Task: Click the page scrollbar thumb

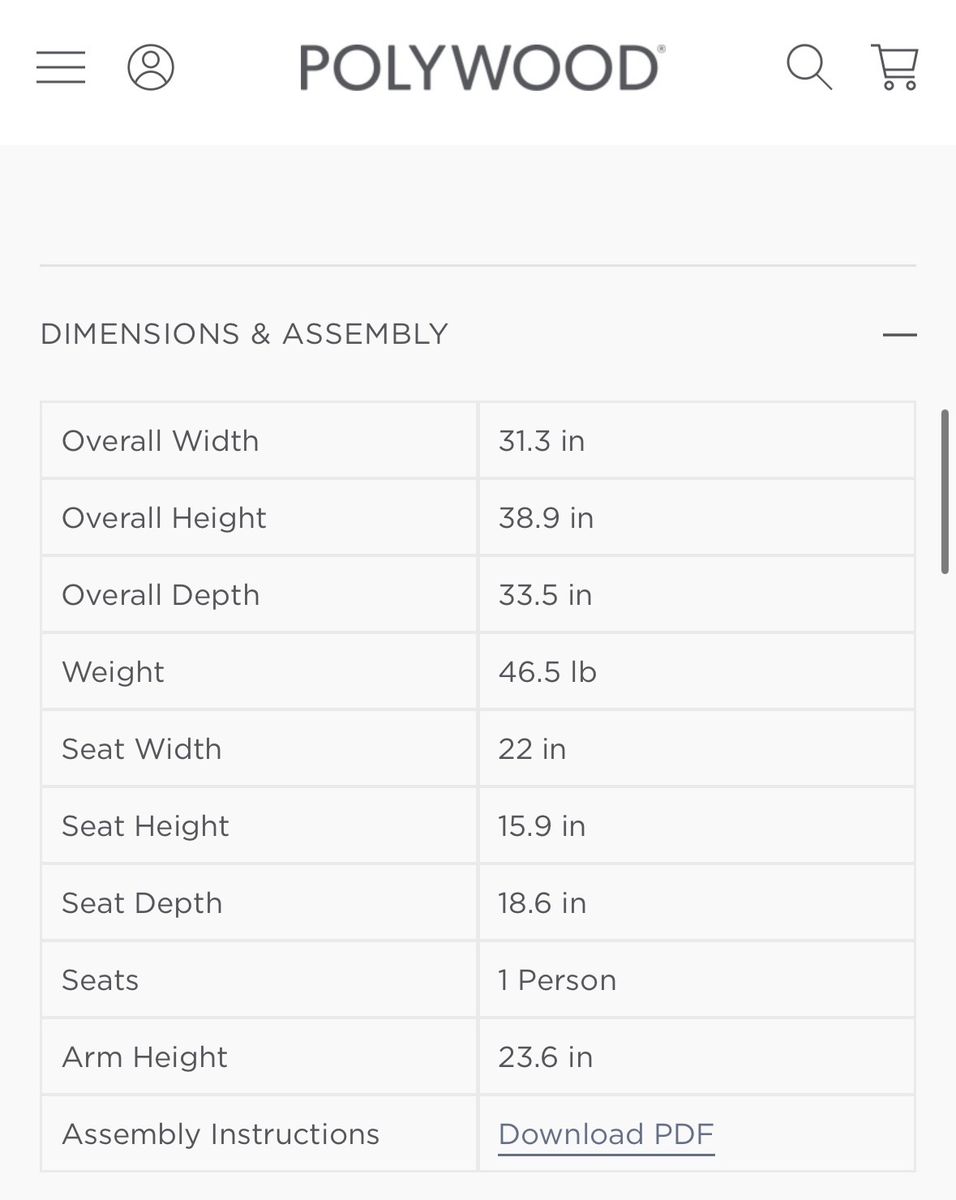Action: coord(944,491)
